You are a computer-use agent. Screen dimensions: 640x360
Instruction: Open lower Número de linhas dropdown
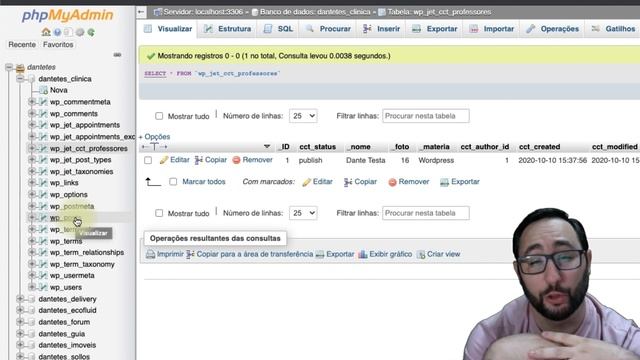coord(303,213)
